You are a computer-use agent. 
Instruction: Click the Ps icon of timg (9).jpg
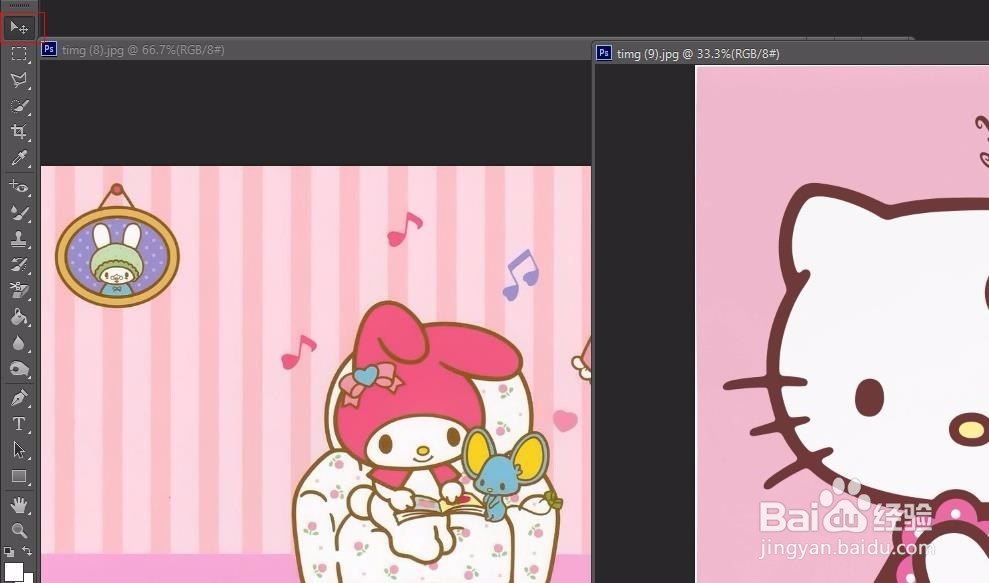[x=604, y=53]
